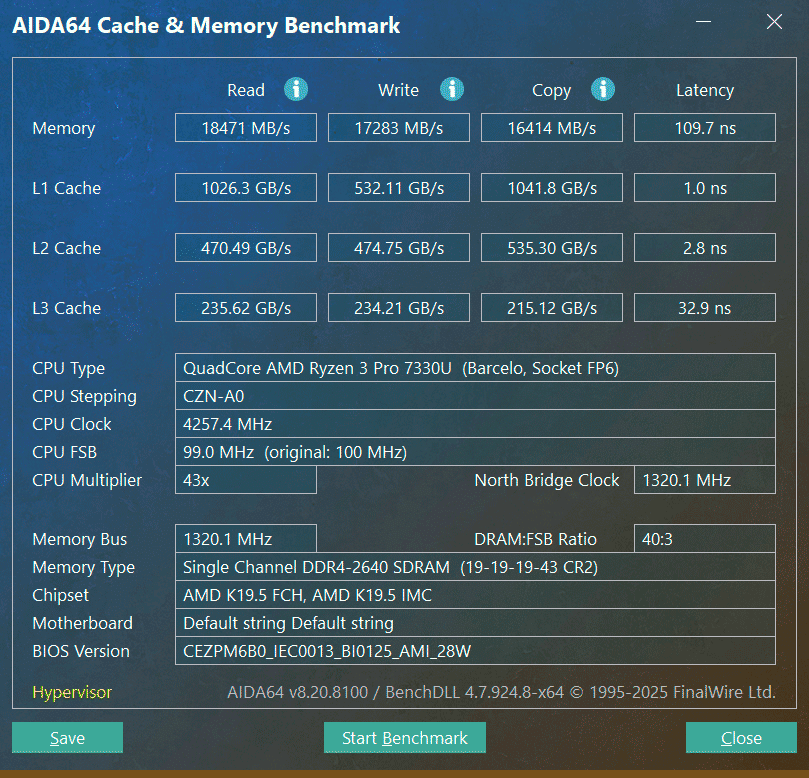Select L3 Cache copy 215.12 GB/s
The height and width of the screenshot is (778, 809).
click(552, 307)
